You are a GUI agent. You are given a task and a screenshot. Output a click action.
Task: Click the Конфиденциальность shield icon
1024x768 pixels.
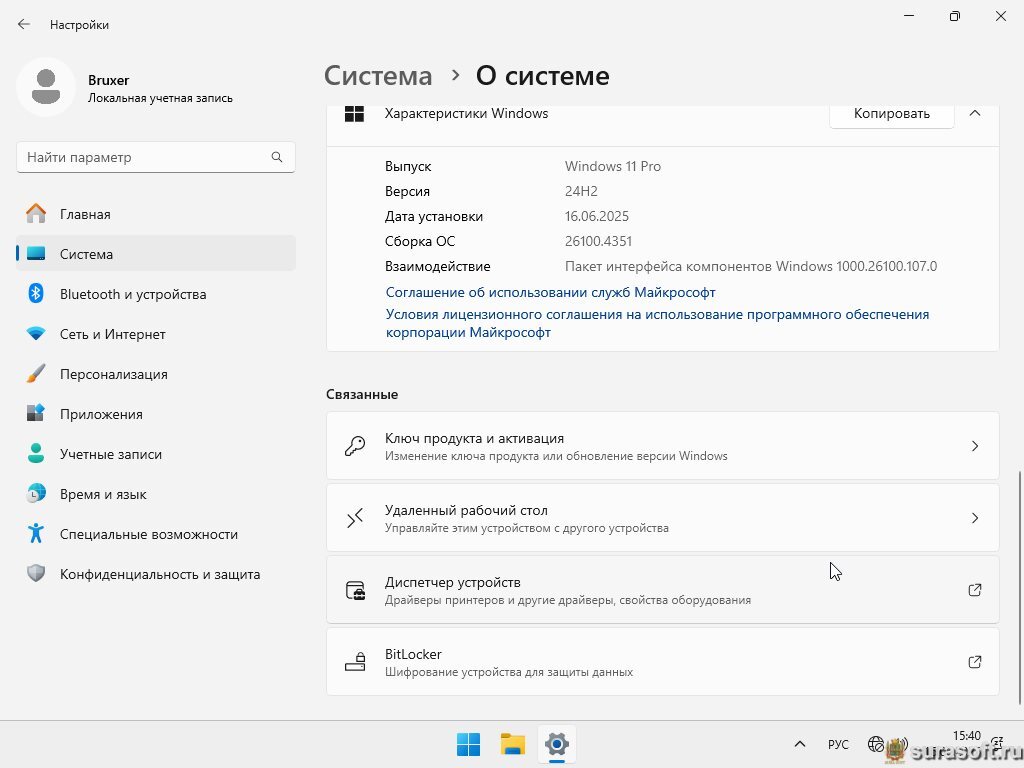pos(36,573)
